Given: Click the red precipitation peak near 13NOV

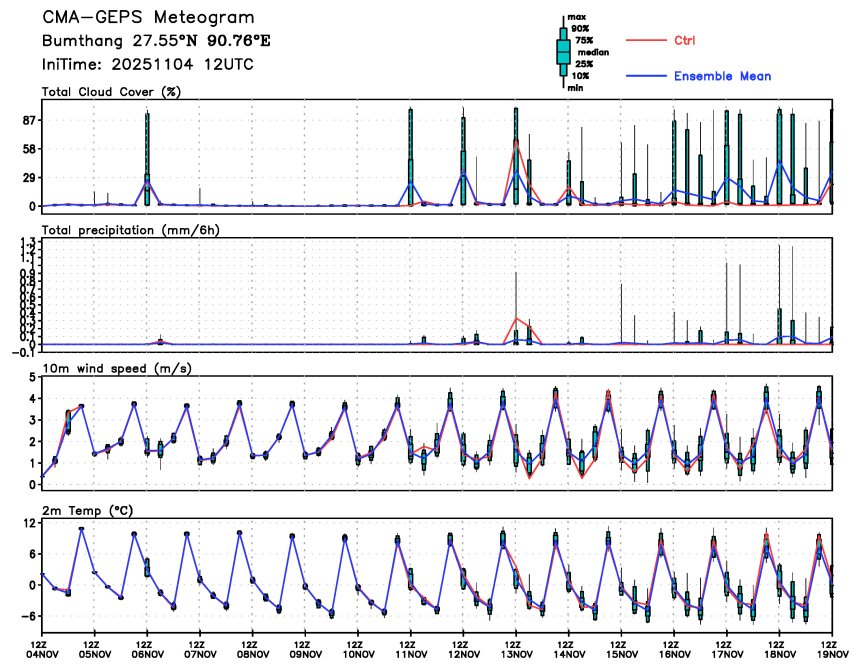Looking at the screenshot, I should 516,318.
